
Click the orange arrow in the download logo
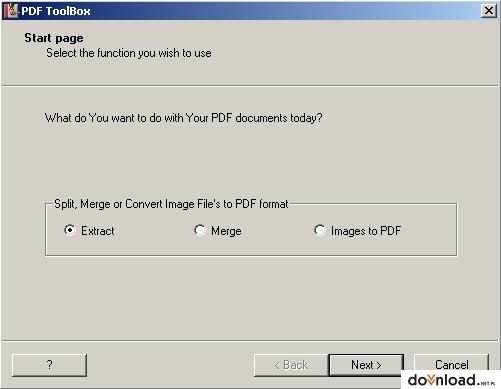tap(431, 379)
